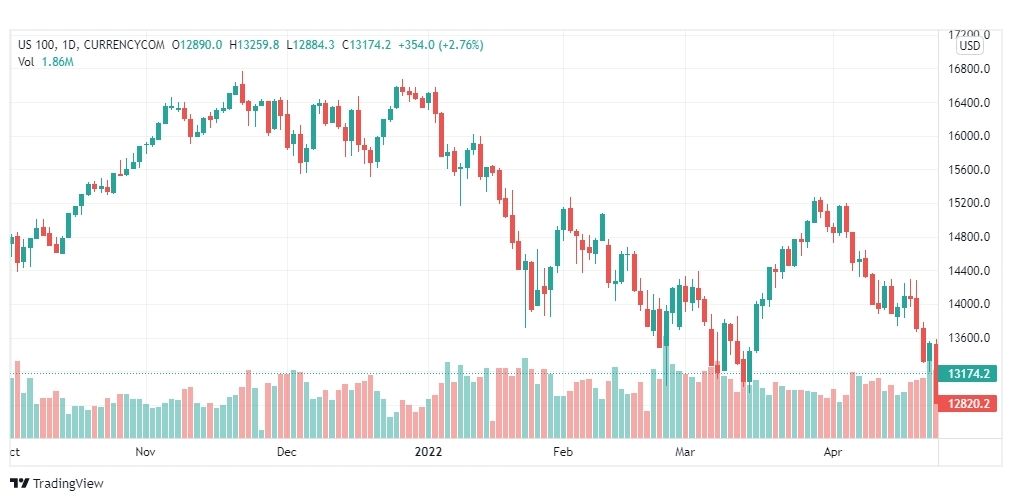Select the USD currency label
Viewport: 1012px width, 501px height.
coord(969,46)
